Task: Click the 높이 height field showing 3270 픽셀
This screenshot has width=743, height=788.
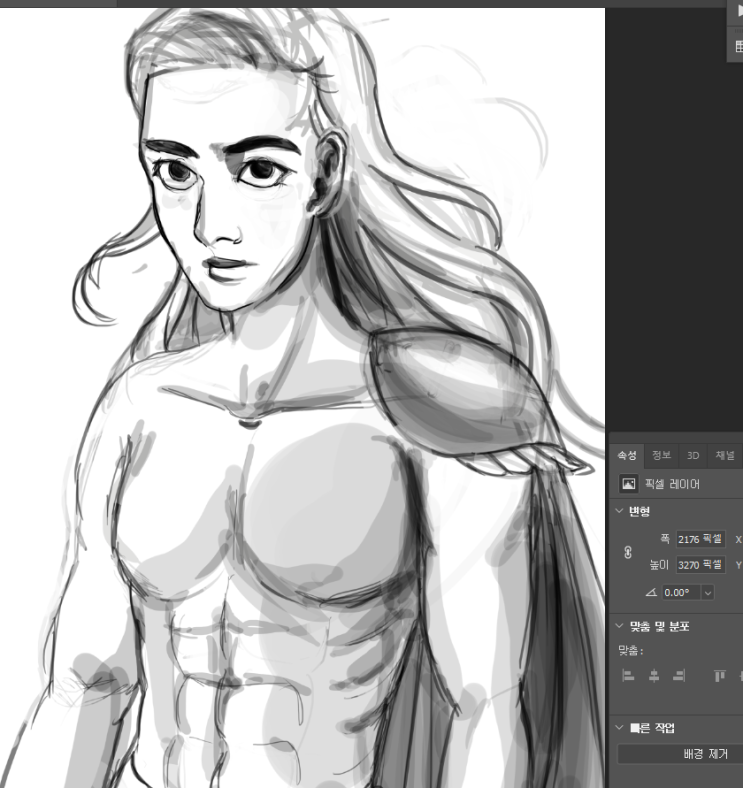Action: [x=700, y=565]
